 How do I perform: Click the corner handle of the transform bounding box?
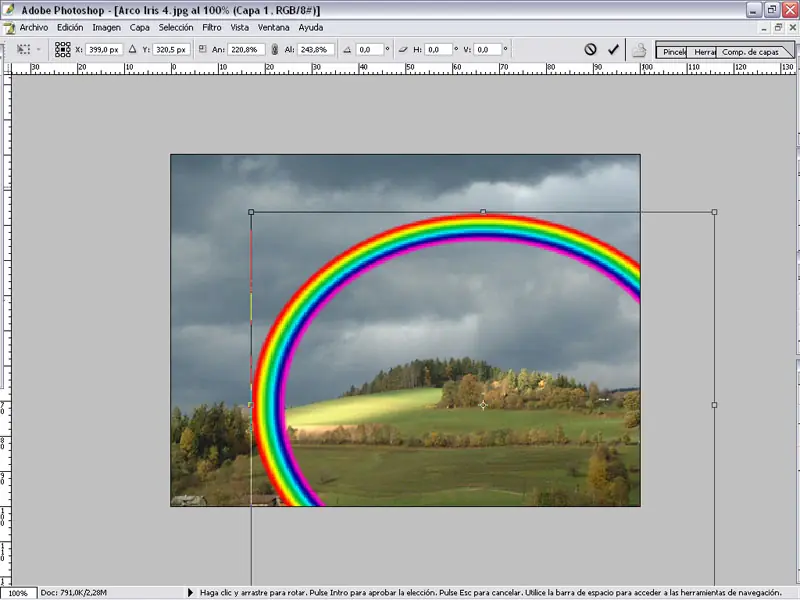click(714, 211)
